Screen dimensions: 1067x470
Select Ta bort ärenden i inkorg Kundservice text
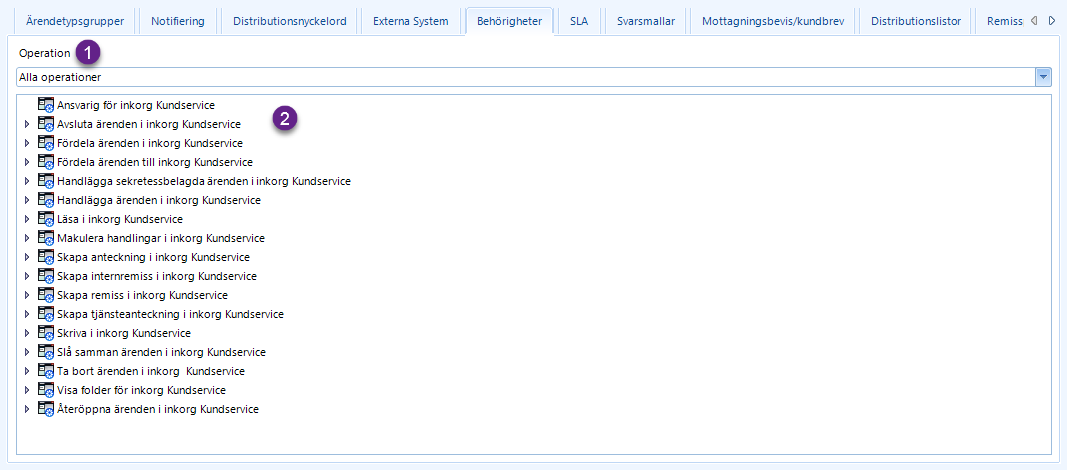151,372
